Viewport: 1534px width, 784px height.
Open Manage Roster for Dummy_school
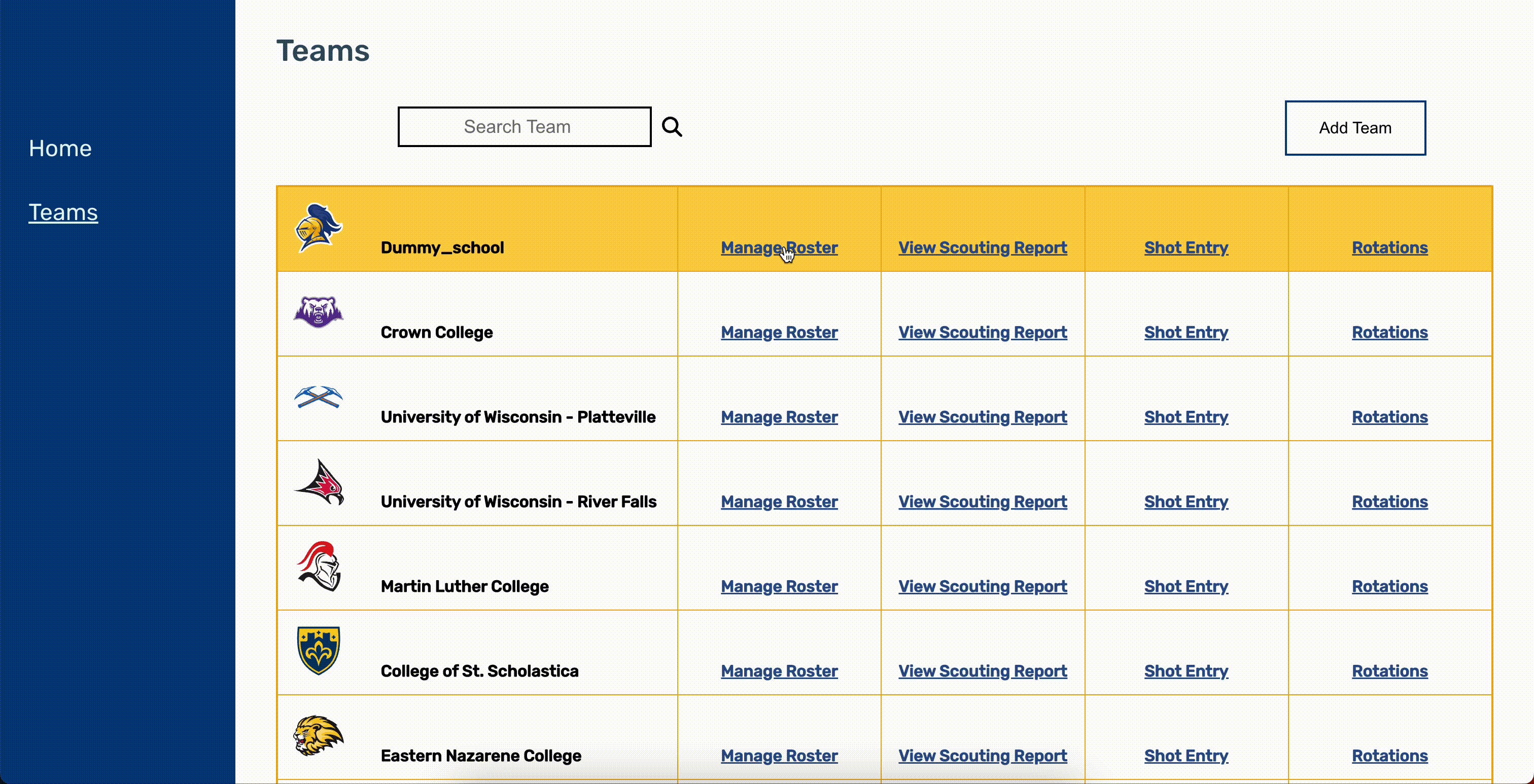[x=779, y=247]
